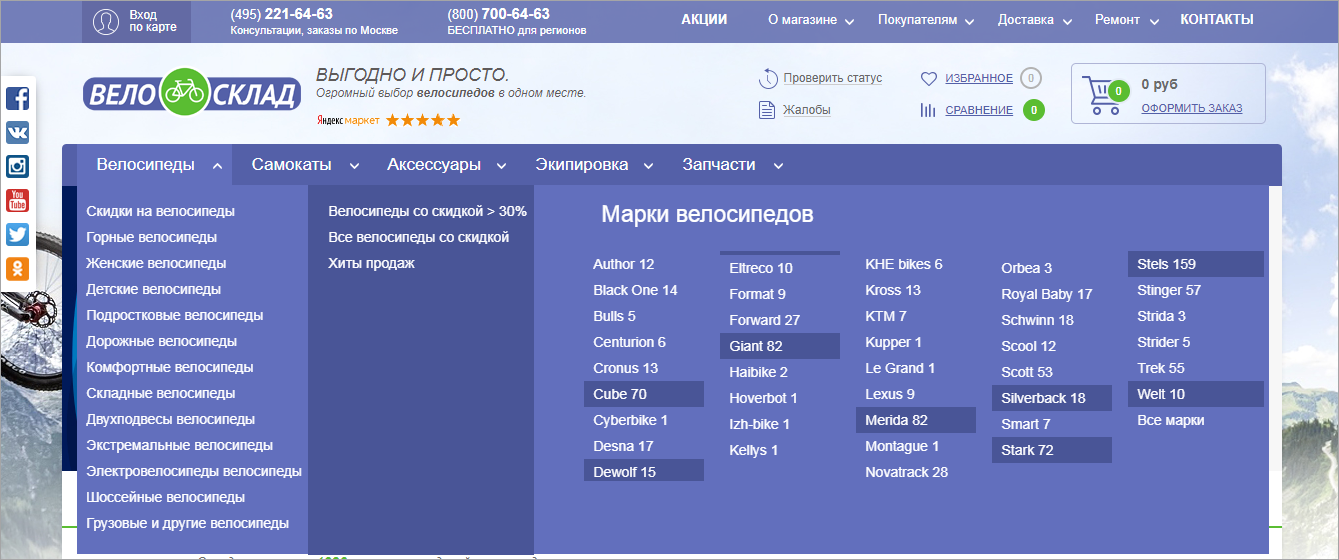Viewport: 1339px width, 560px height.
Task: Open Все велосипеды со скидкой
Action: coord(419,238)
